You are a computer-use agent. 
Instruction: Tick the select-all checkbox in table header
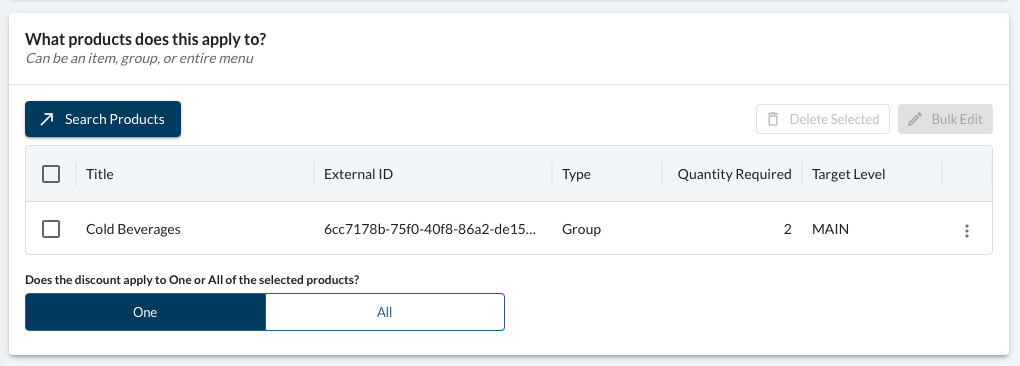[51, 174]
